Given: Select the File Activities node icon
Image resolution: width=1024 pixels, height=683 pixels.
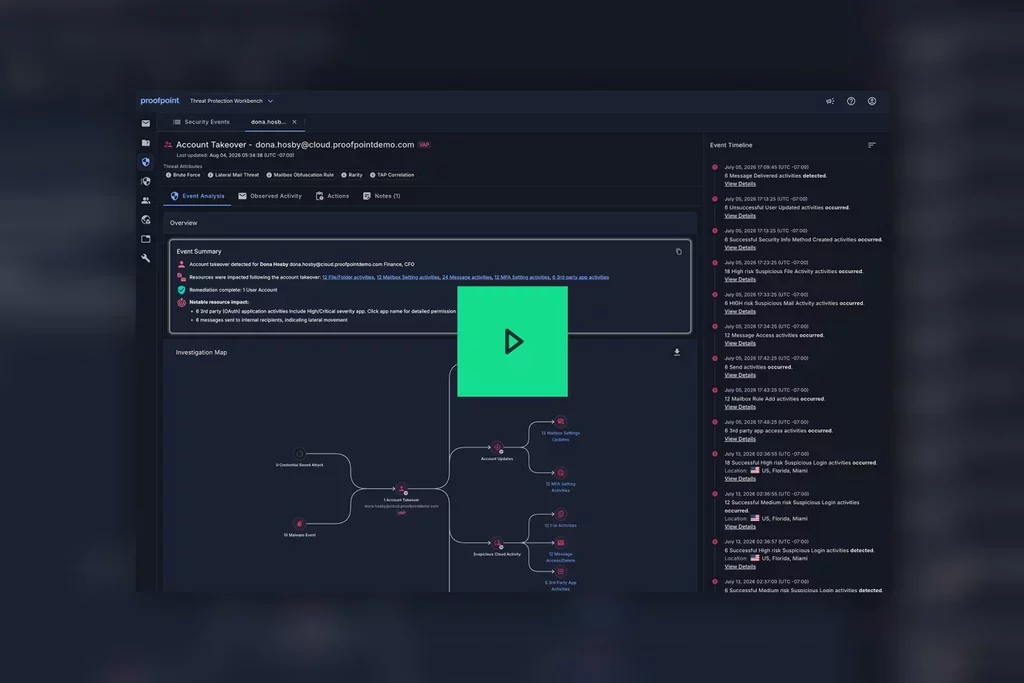Looking at the screenshot, I should [x=560, y=514].
